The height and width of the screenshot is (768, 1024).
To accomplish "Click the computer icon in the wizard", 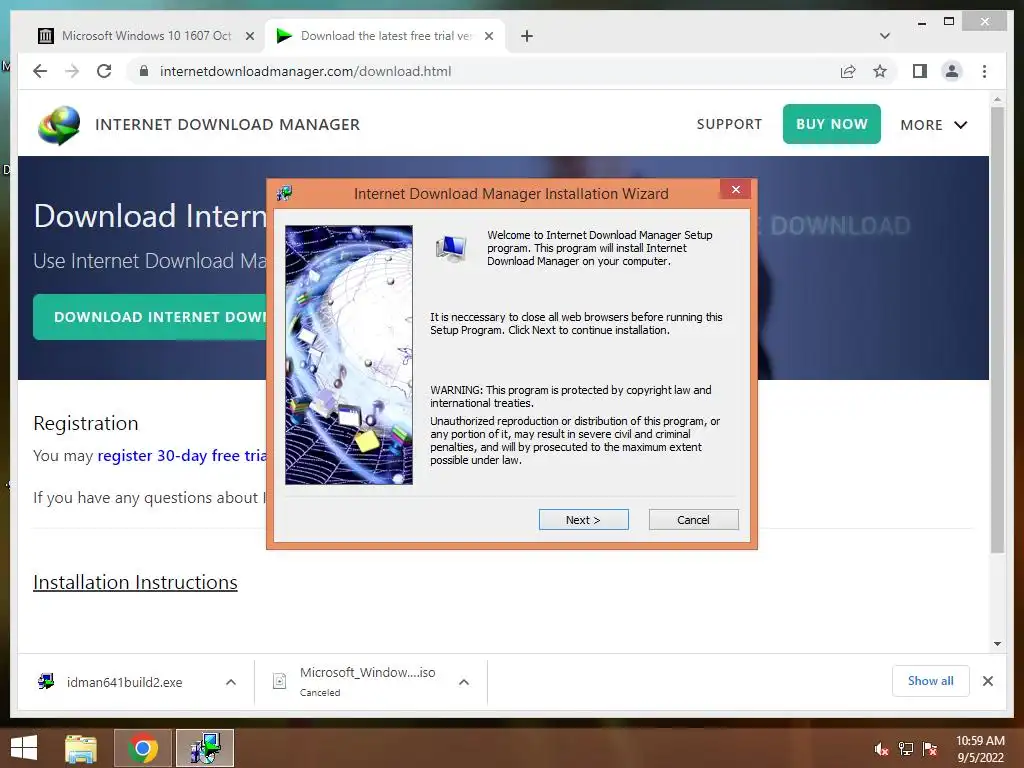I will (451, 248).
